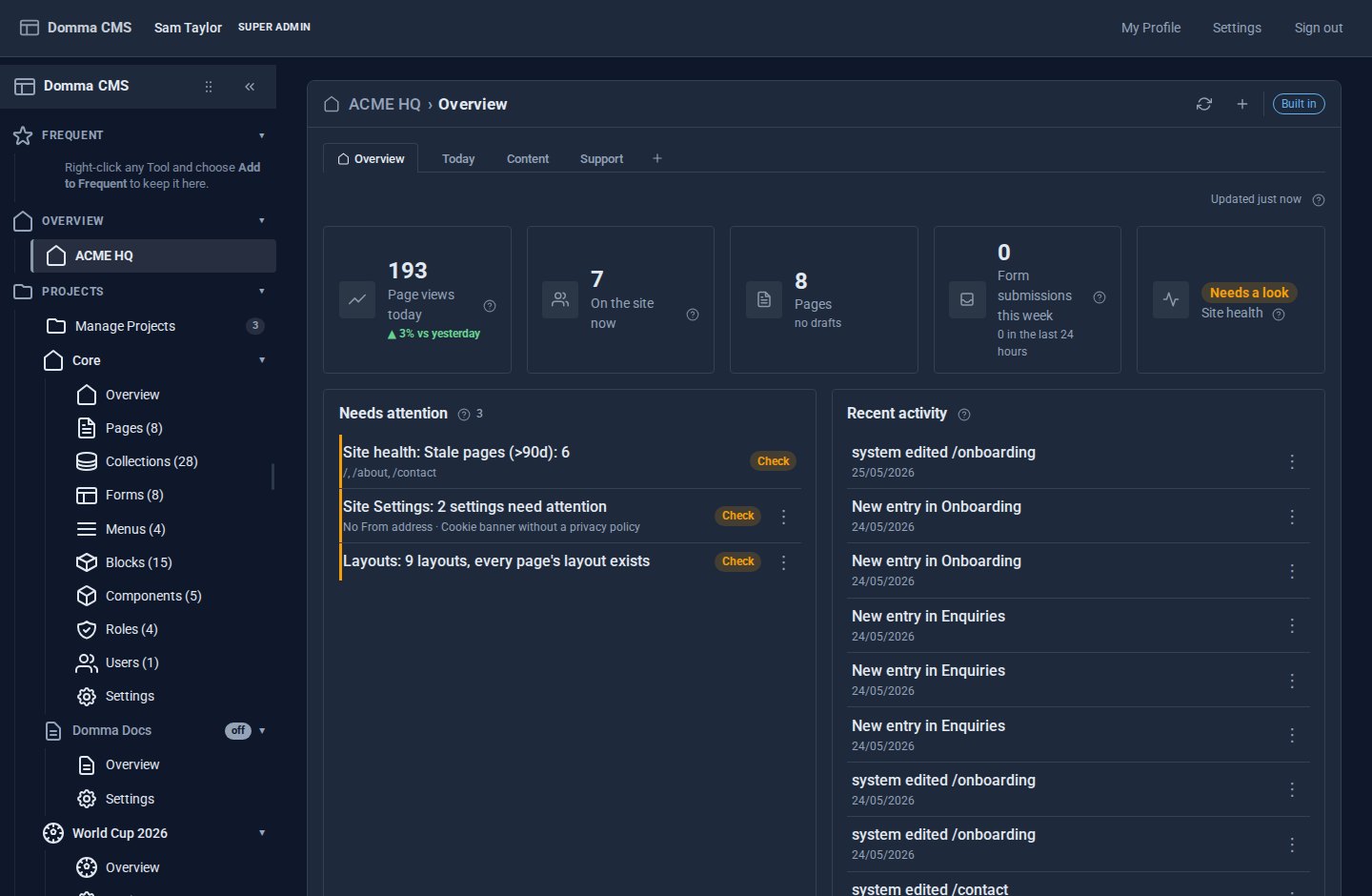Click the ACME HQ breadcrumb text
The width and height of the screenshot is (1372, 896).
pyautogui.click(x=384, y=104)
